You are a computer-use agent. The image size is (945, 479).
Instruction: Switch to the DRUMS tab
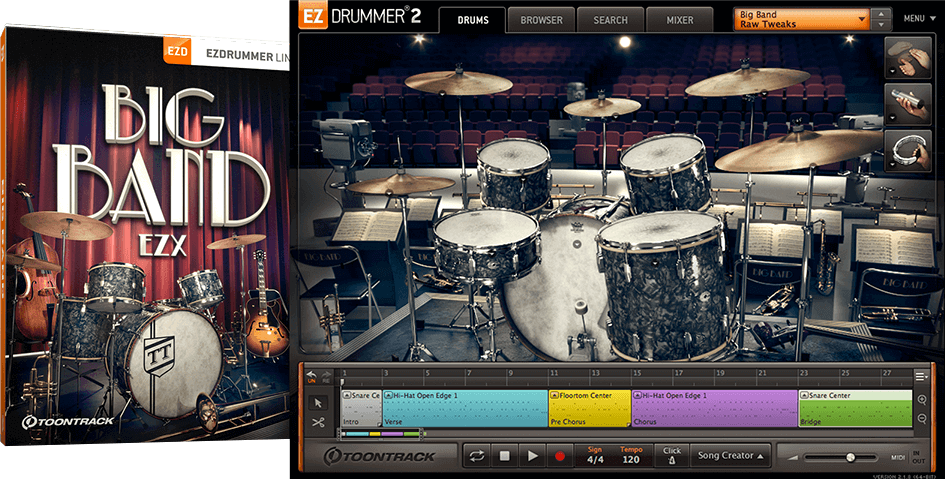(472, 20)
